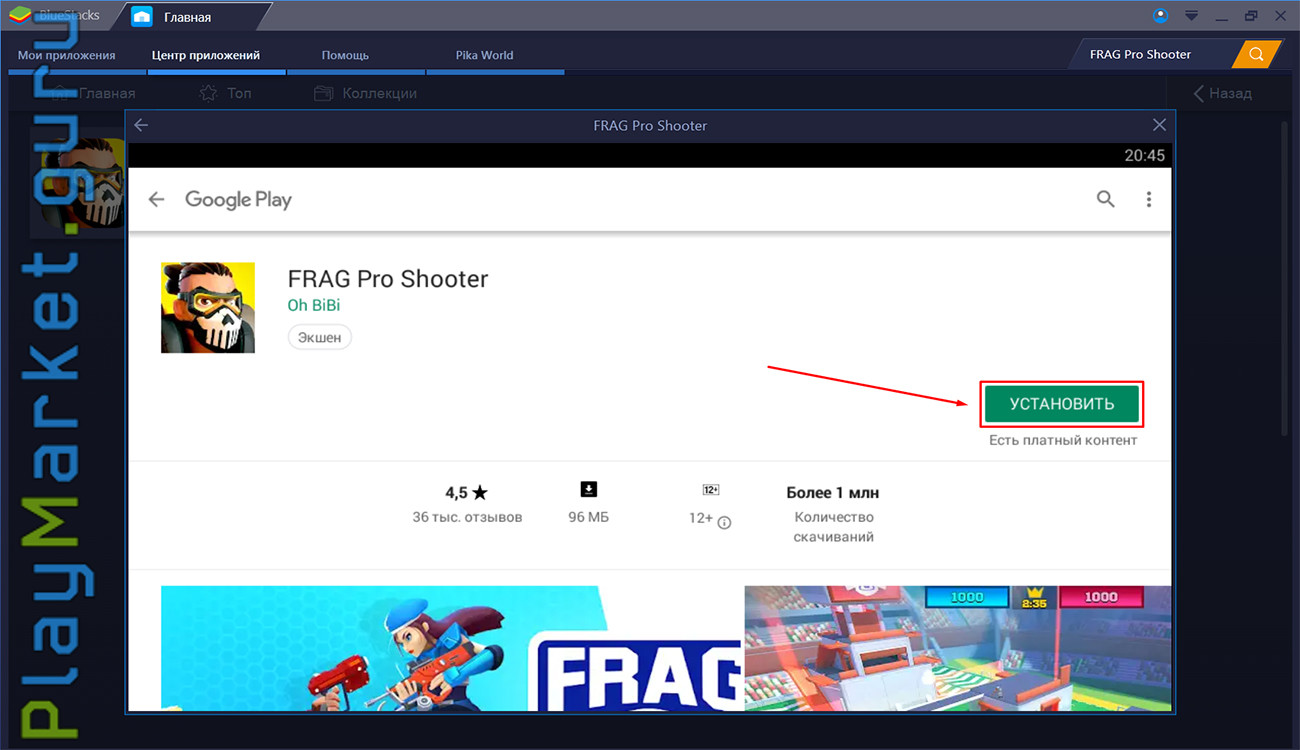Select the Центр приложений tab
The width and height of the screenshot is (1300, 750).
click(x=206, y=55)
